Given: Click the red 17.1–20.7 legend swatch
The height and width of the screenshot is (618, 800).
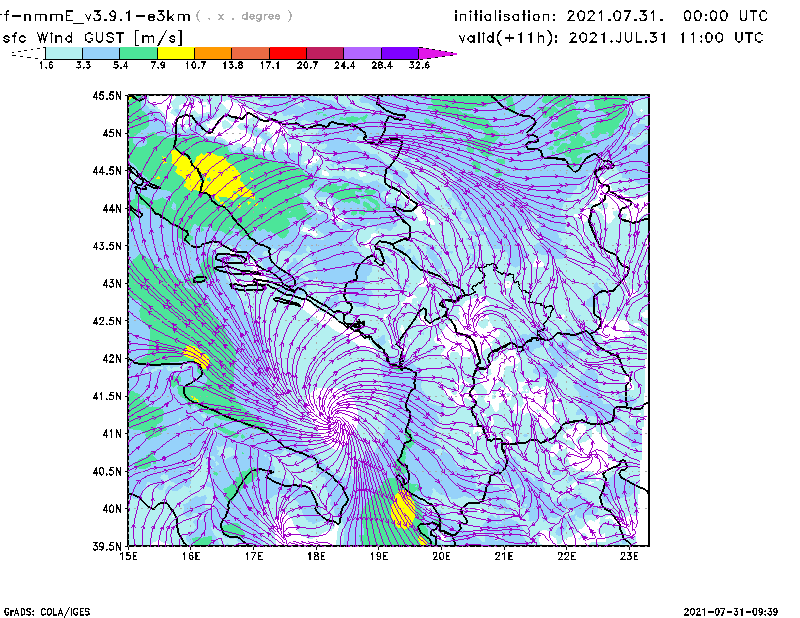Looking at the screenshot, I should 288,53.
